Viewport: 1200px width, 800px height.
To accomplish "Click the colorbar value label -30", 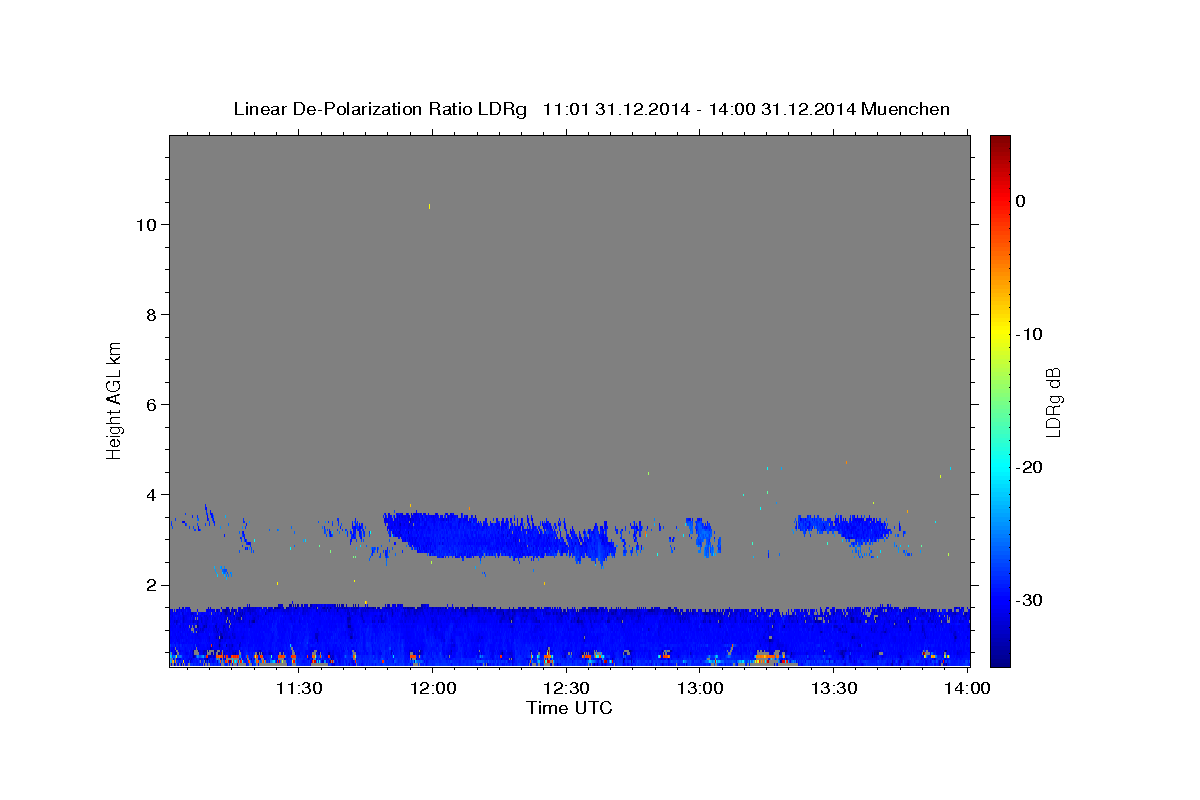I will (x=1029, y=600).
